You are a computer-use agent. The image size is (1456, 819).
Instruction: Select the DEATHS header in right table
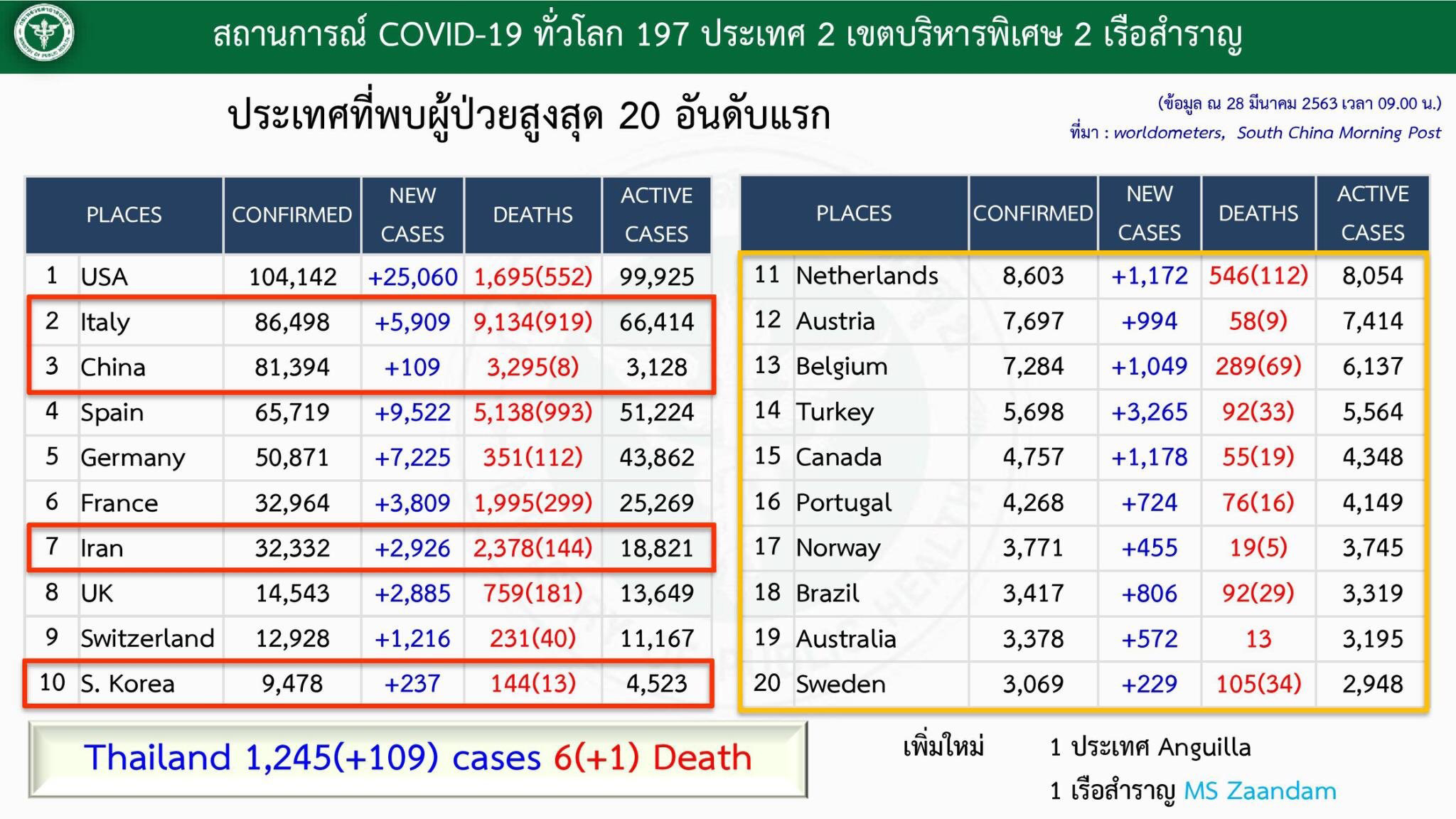click(1258, 212)
